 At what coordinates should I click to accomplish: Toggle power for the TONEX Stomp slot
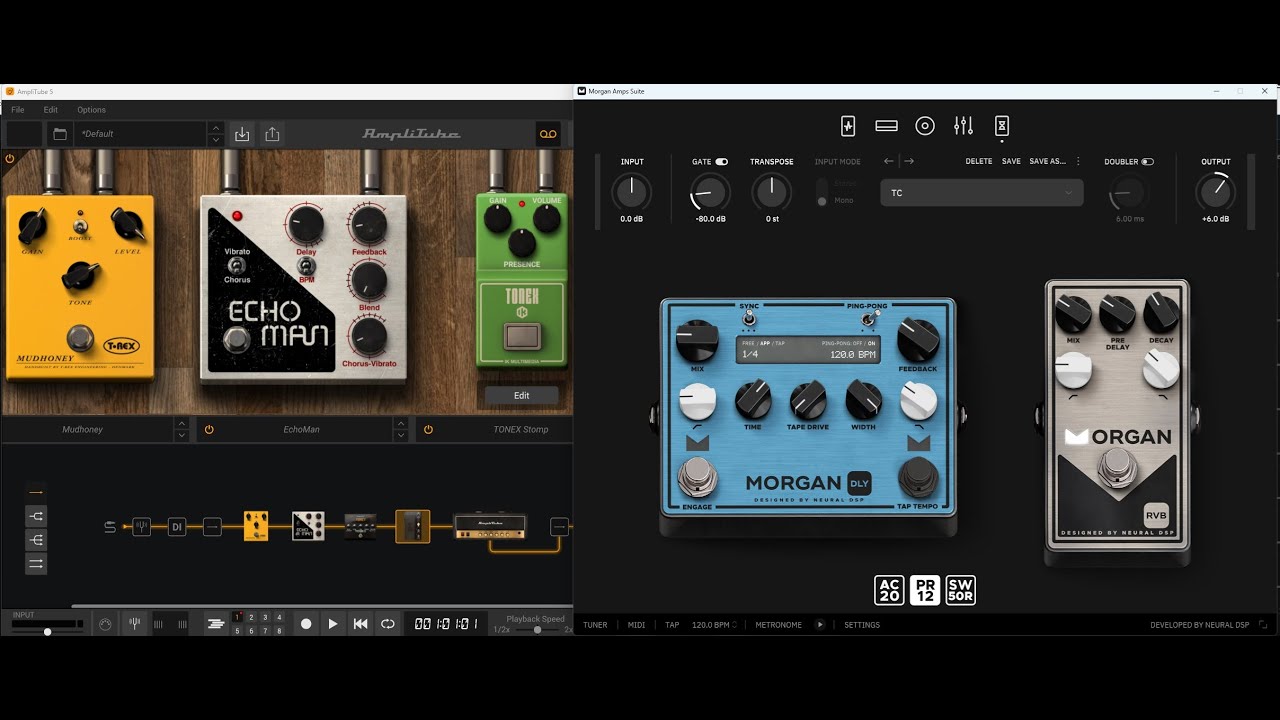pyautogui.click(x=428, y=429)
